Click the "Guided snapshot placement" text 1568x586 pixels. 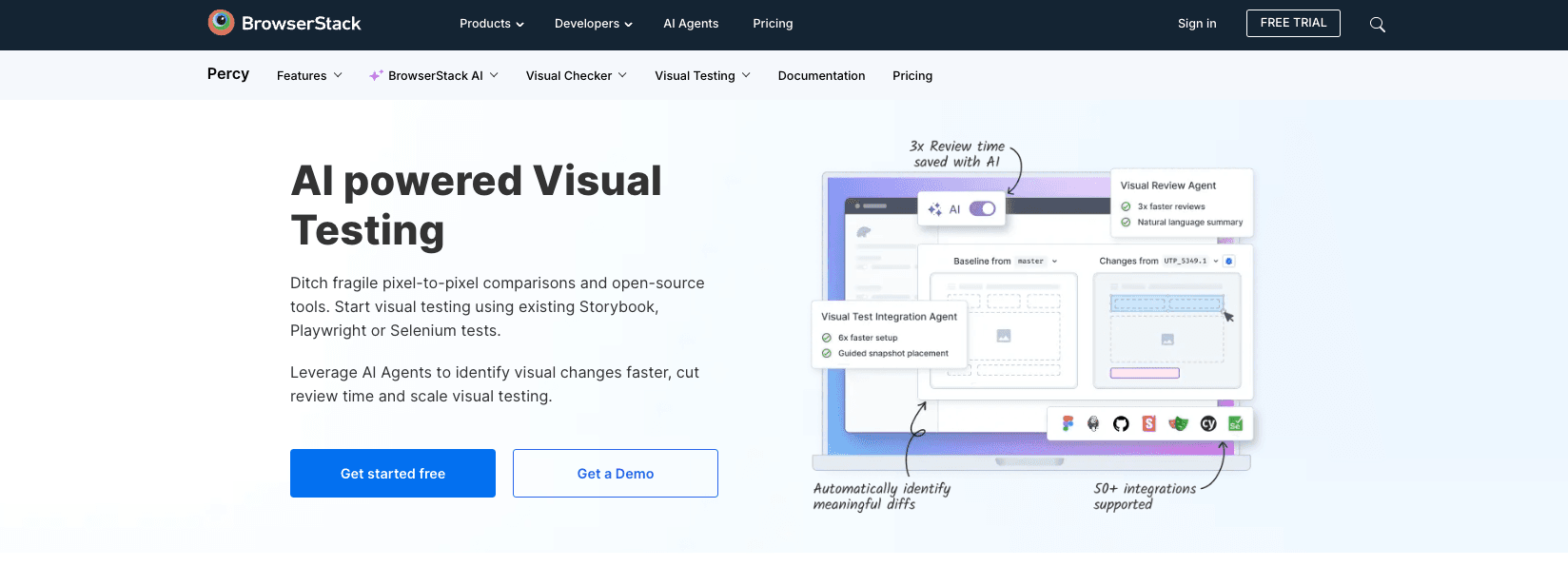click(x=892, y=353)
